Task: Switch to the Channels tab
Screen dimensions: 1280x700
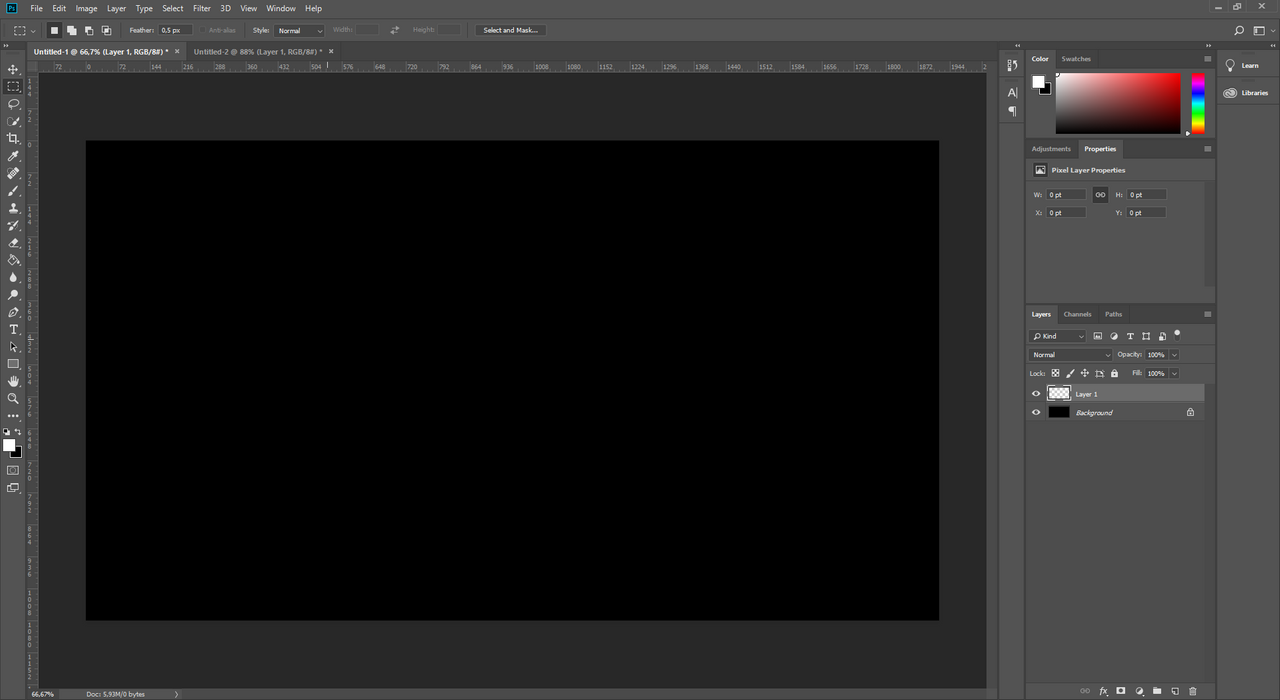Action: (1078, 314)
